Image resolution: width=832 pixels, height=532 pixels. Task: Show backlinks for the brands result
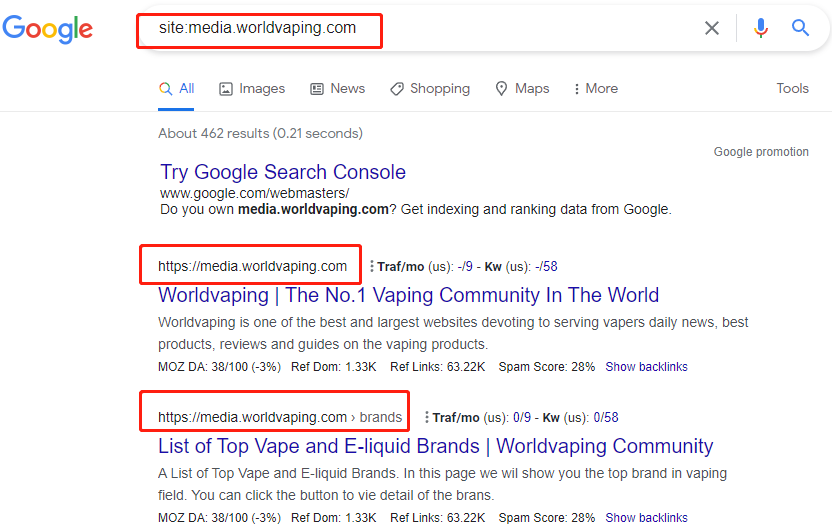click(x=646, y=518)
